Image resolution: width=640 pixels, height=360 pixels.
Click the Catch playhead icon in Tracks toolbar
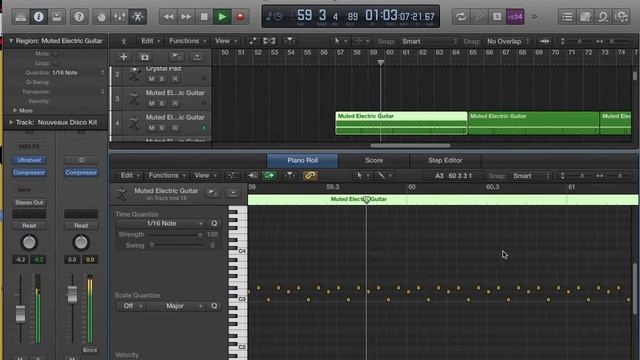pos(289,41)
